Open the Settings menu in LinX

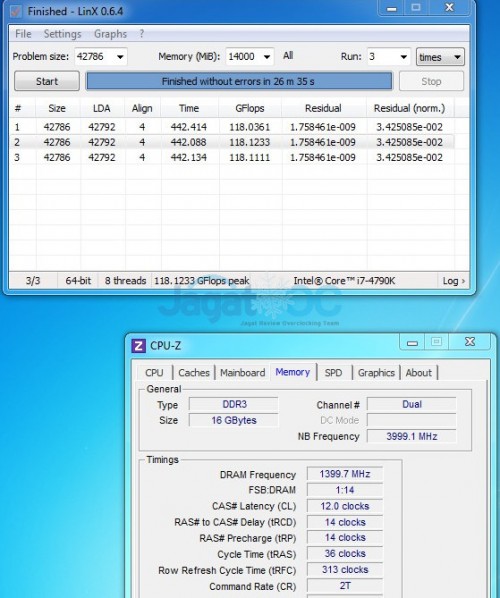coord(63,34)
